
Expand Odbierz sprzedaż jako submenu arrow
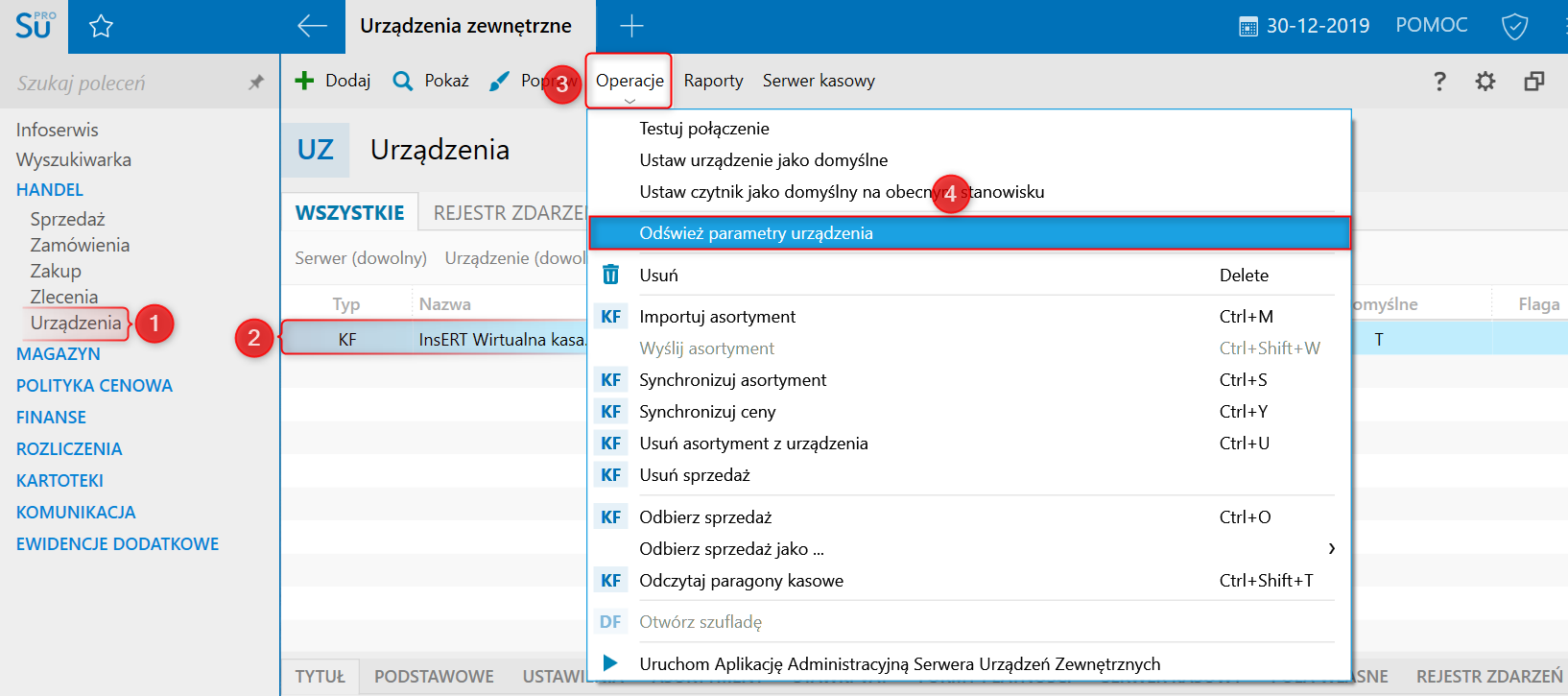click(1331, 549)
